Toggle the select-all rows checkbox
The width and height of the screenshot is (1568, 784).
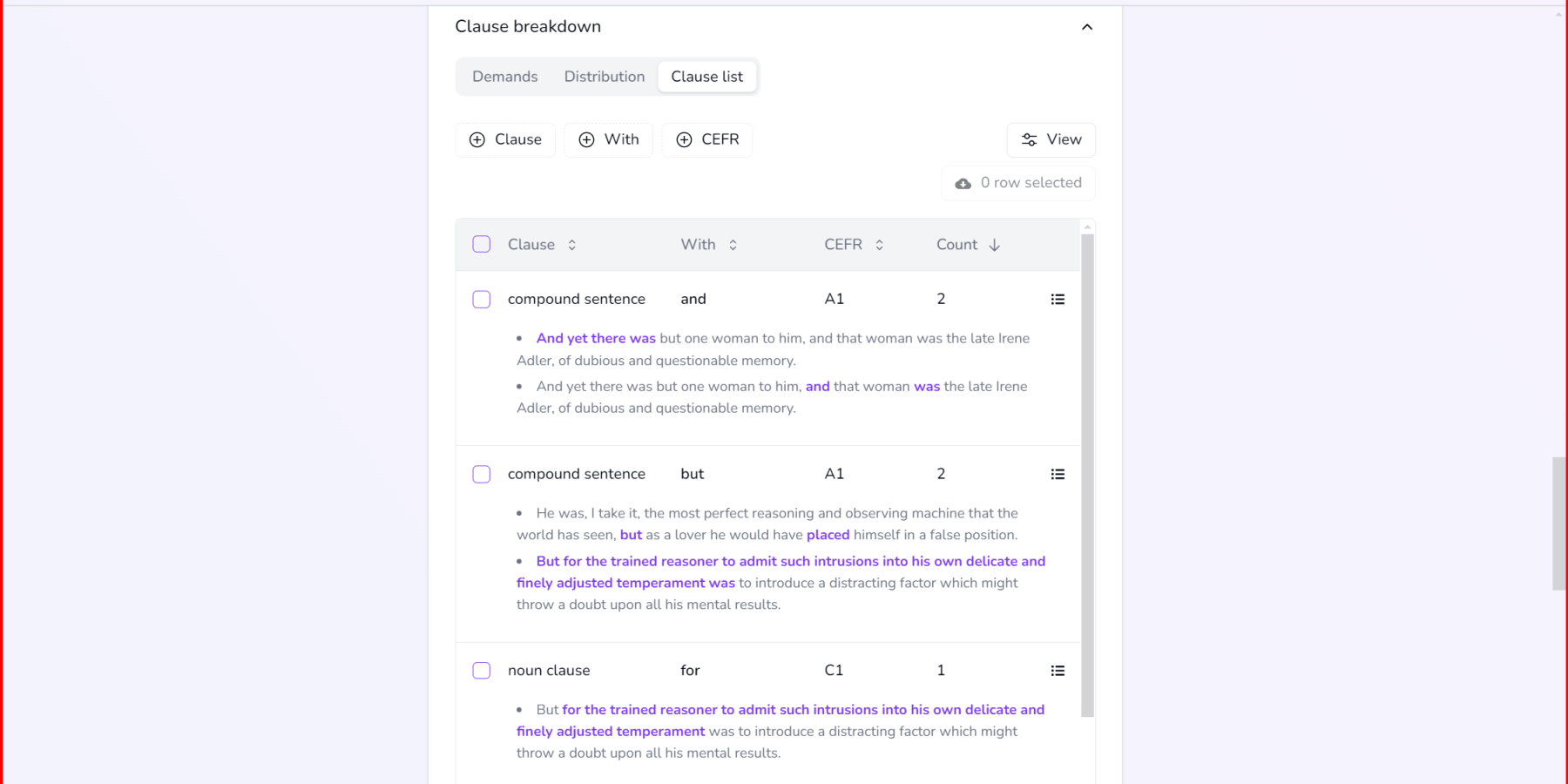482,245
